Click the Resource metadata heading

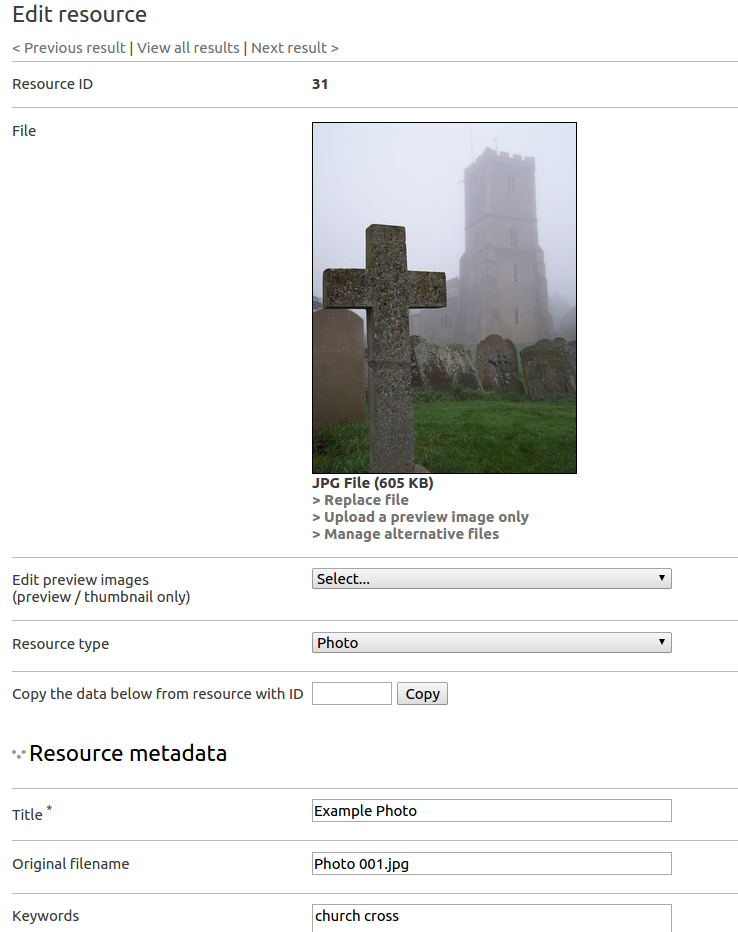(128, 753)
